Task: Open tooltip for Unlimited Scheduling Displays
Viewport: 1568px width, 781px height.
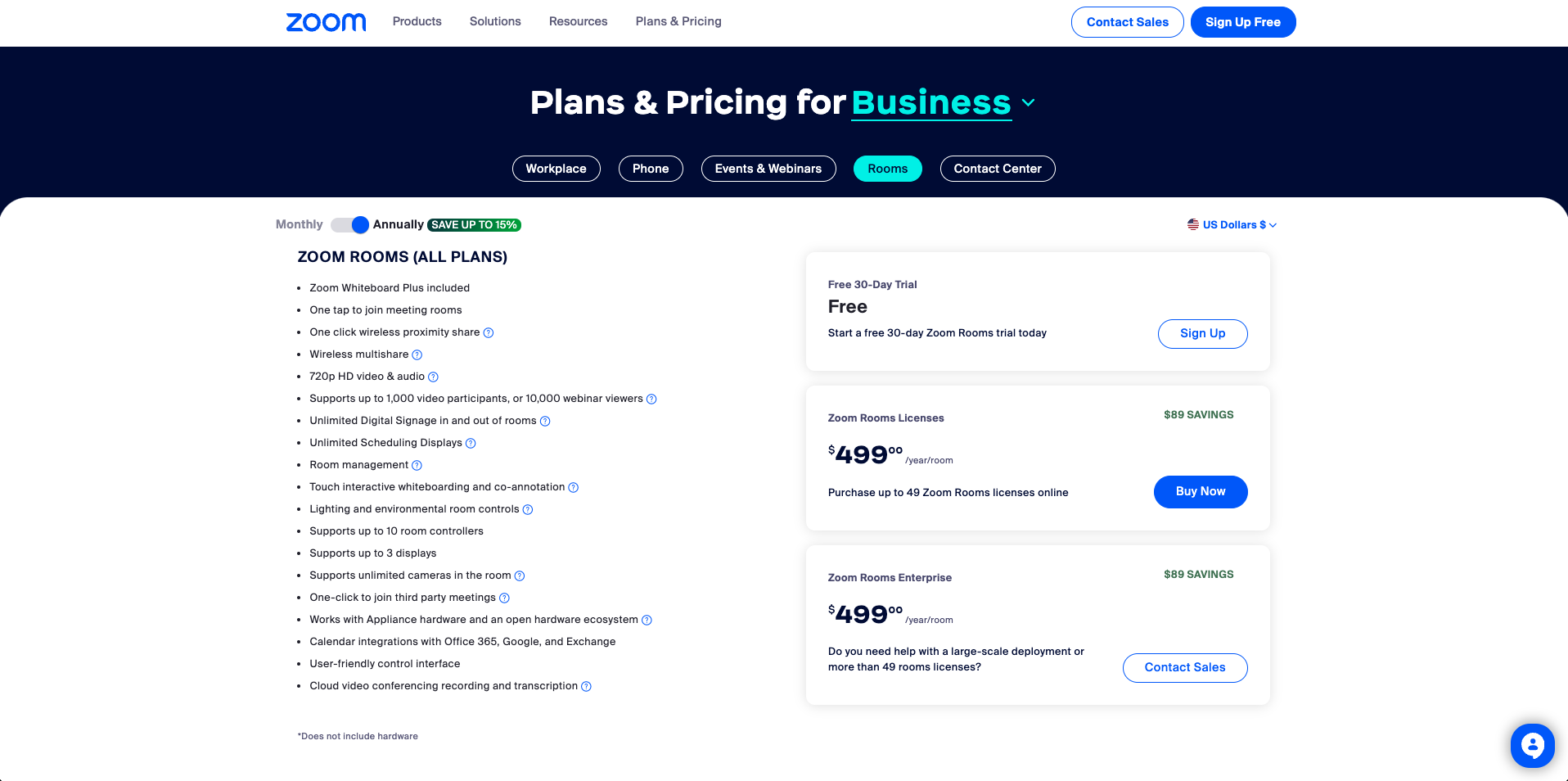Action: (471, 443)
